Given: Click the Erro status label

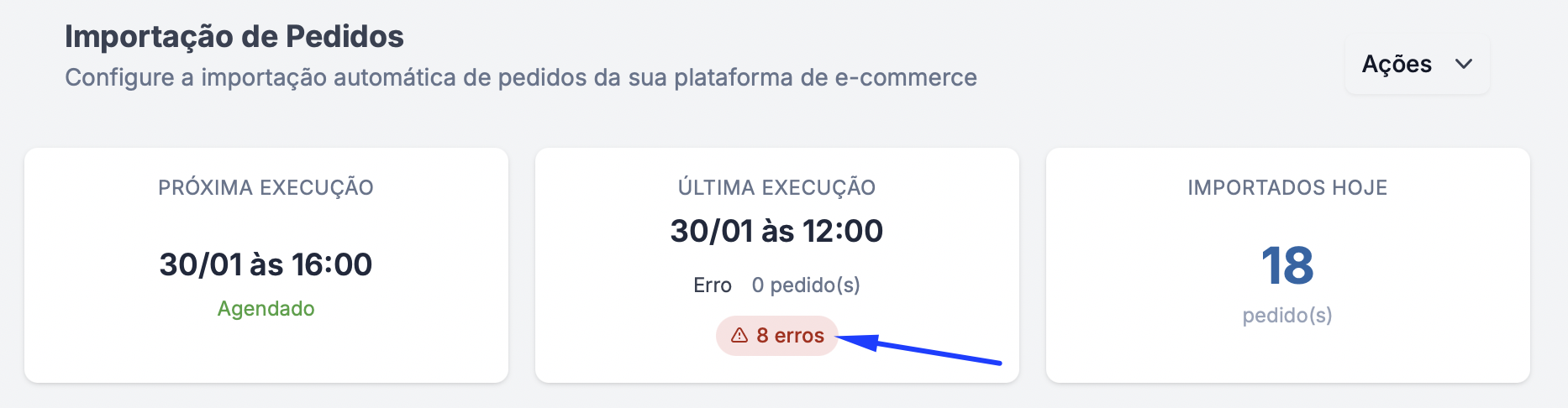Looking at the screenshot, I should coord(712,285).
